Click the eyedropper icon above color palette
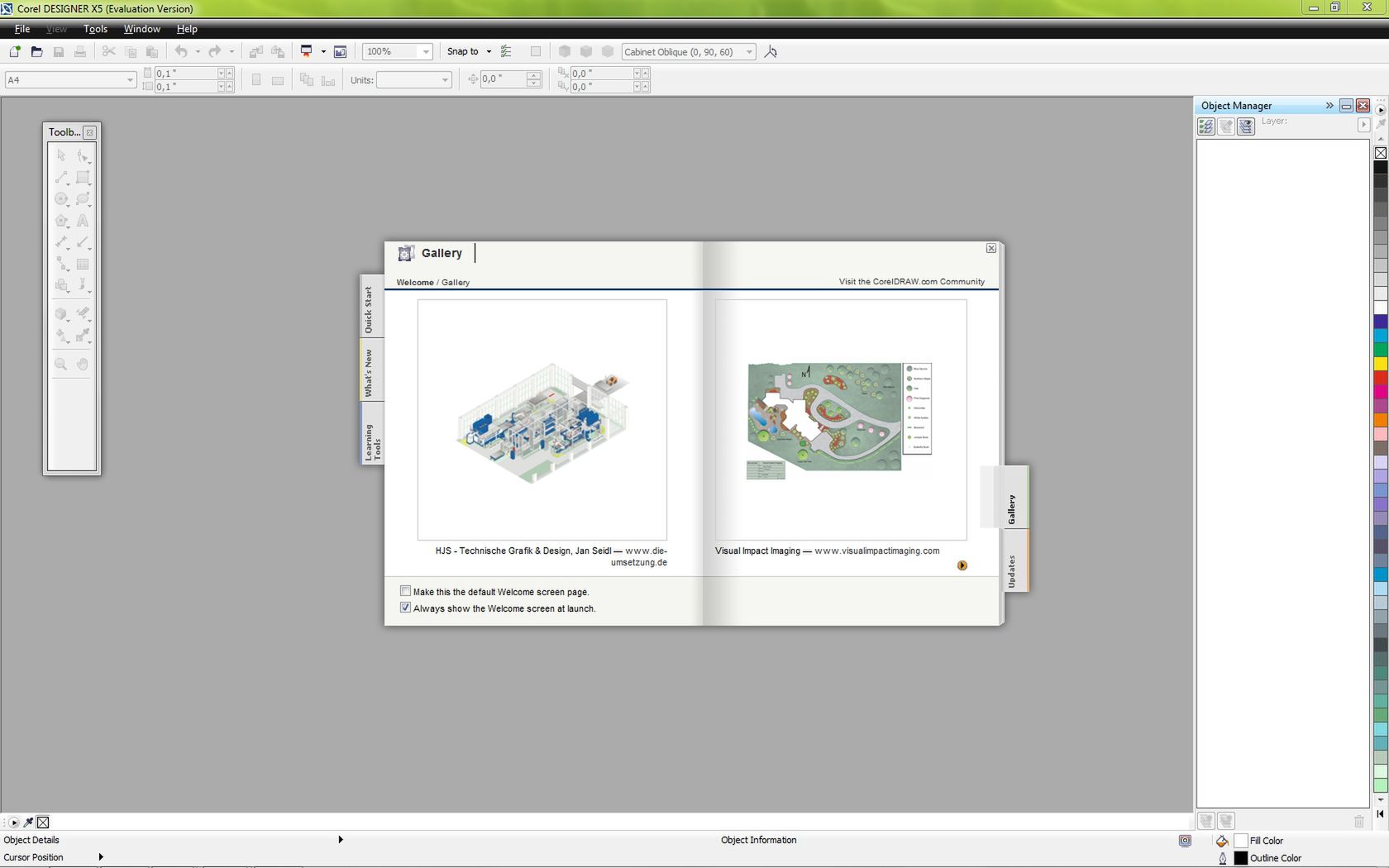 point(1381,124)
